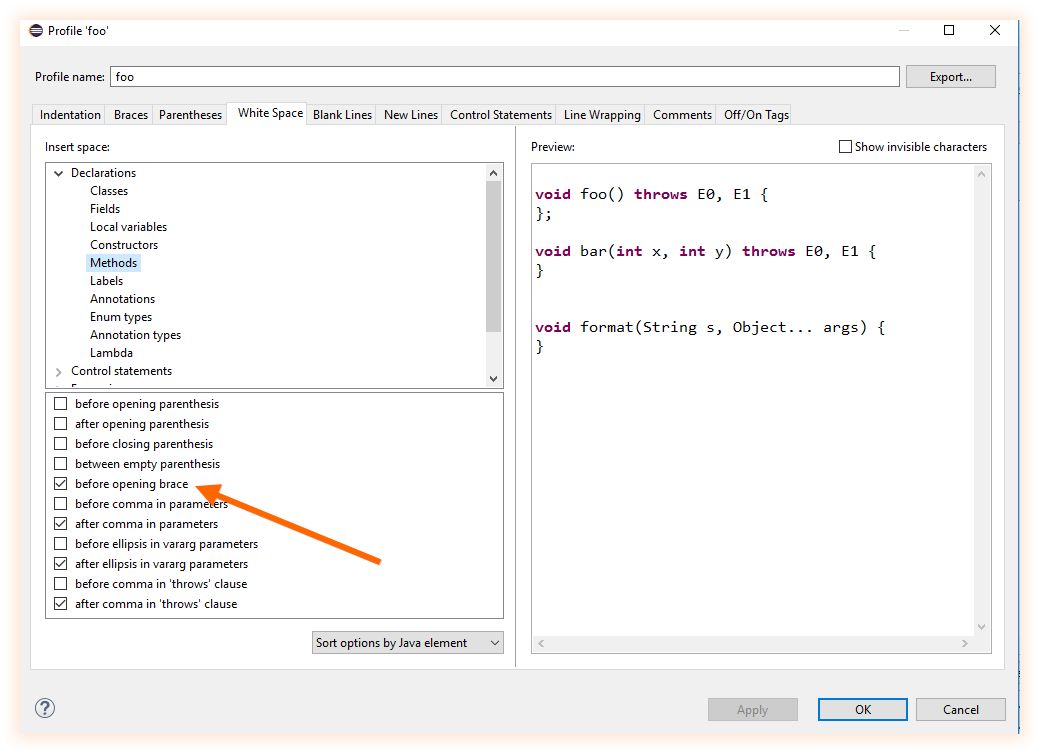Go to New Lines tab
Viewport: 1040px width, 754px height.
pos(411,115)
